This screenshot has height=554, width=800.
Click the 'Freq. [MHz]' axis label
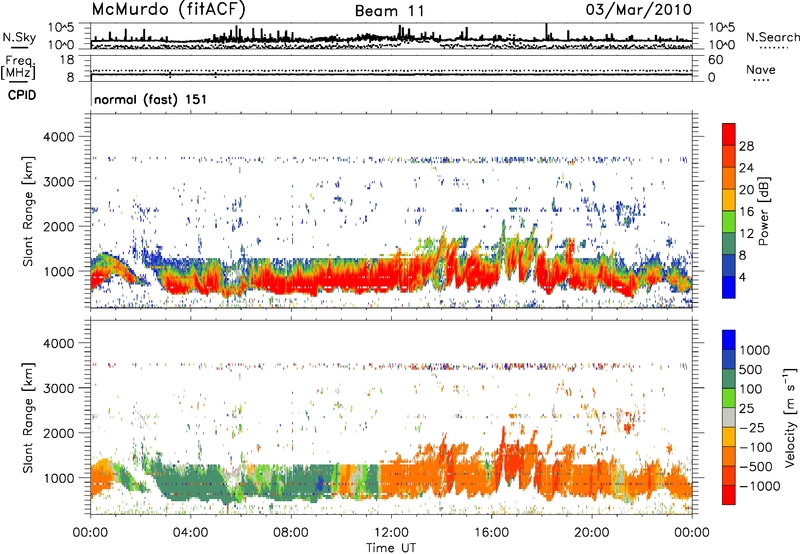click(x=18, y=68)
